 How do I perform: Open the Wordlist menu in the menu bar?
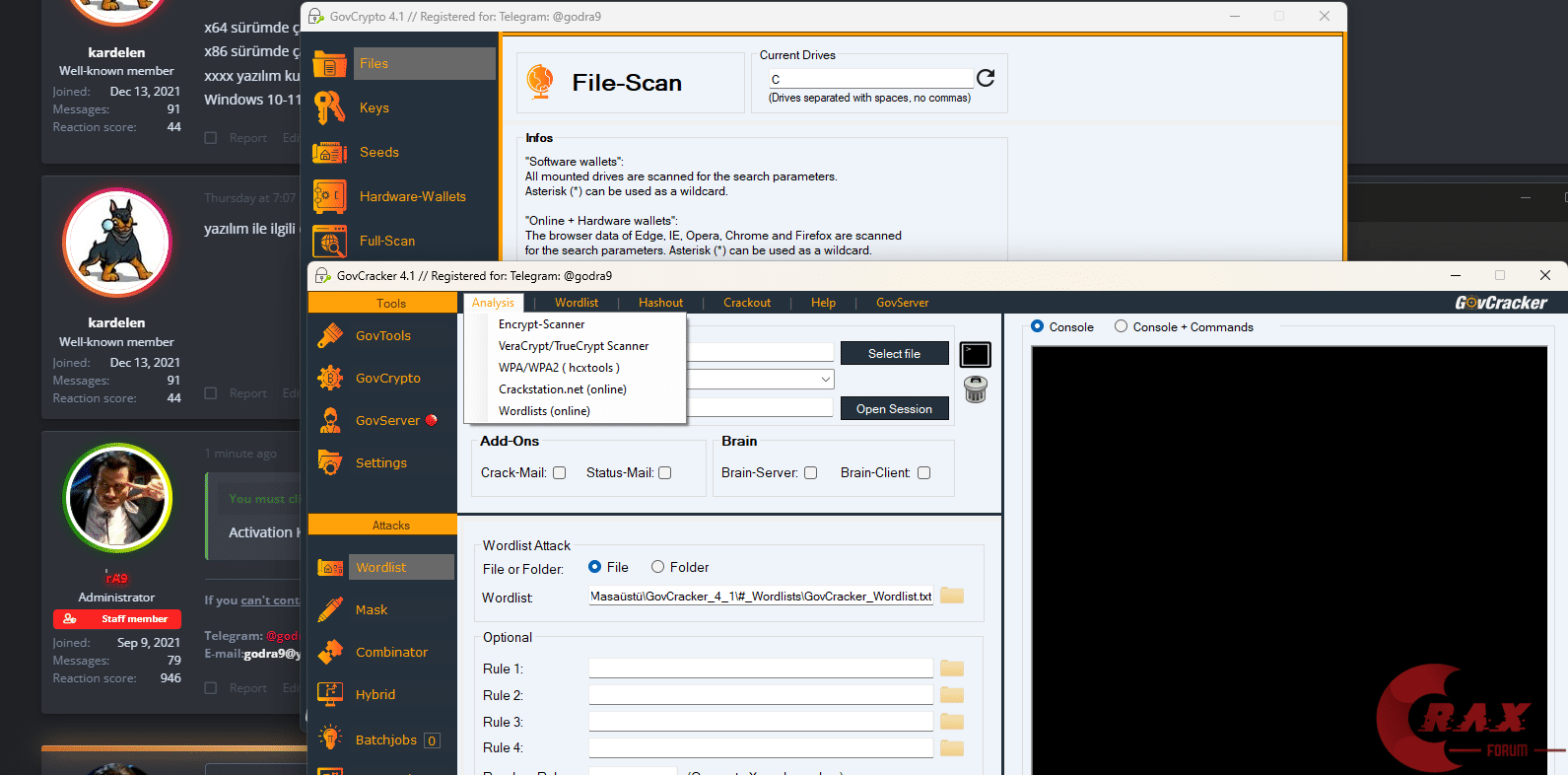coord(576,303)
